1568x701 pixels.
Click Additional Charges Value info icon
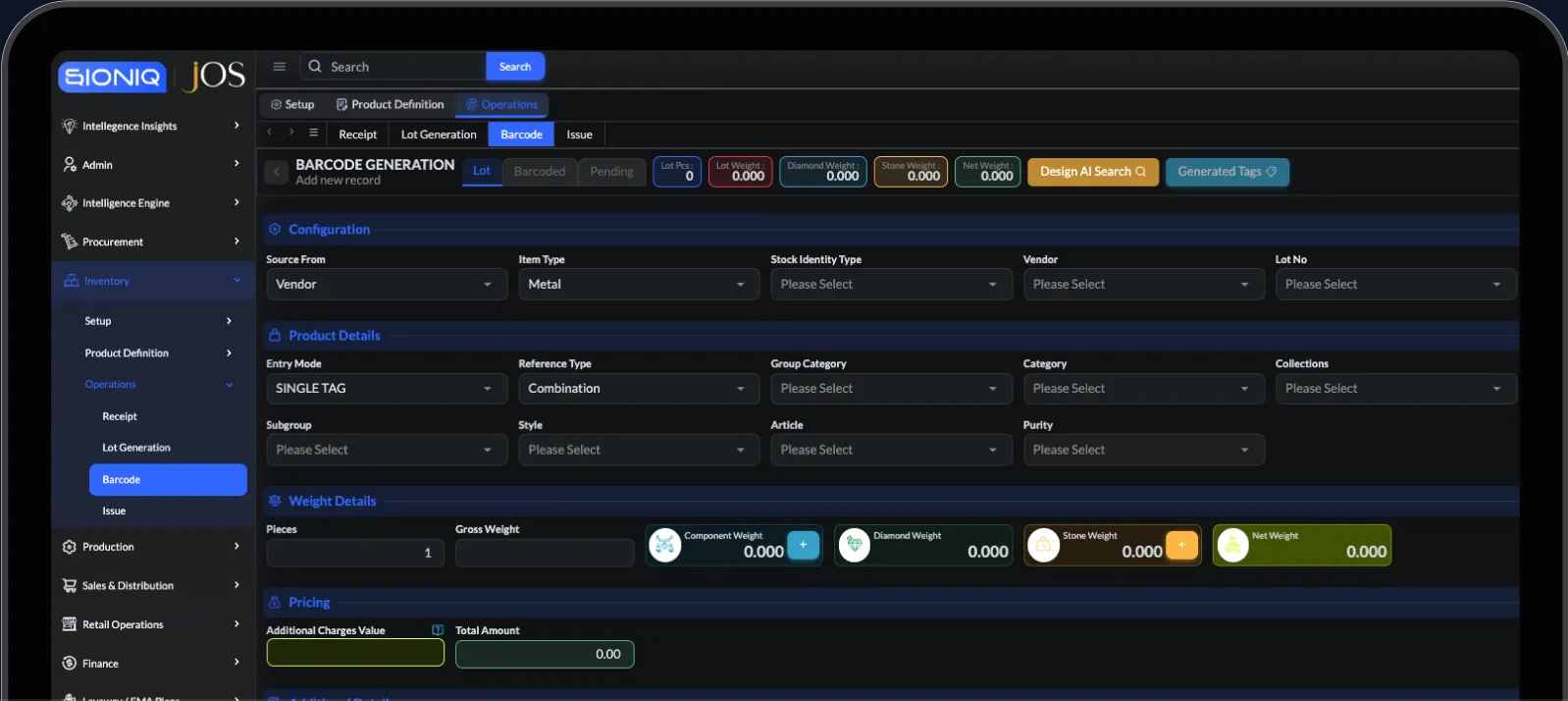pos(438,630)
